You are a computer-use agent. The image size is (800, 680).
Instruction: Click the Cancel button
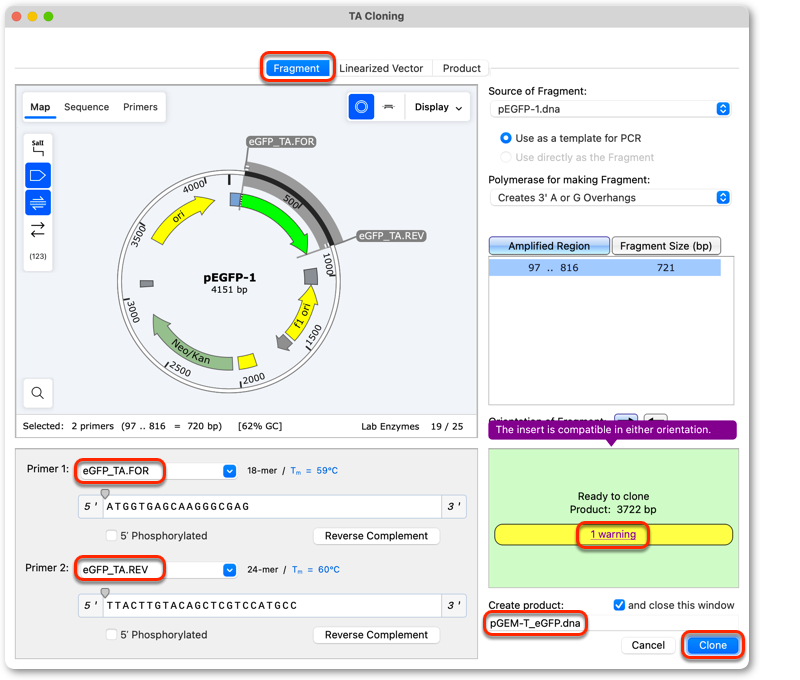[x=648, y=645]
